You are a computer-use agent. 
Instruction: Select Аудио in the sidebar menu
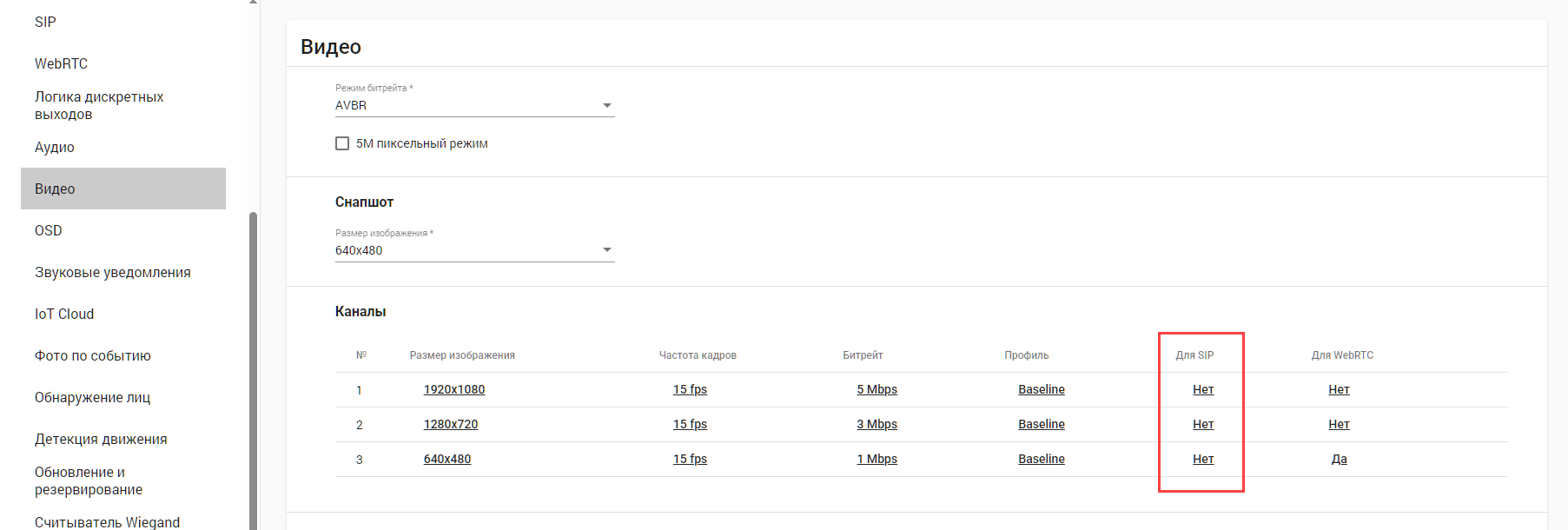[x=55, y=147]
